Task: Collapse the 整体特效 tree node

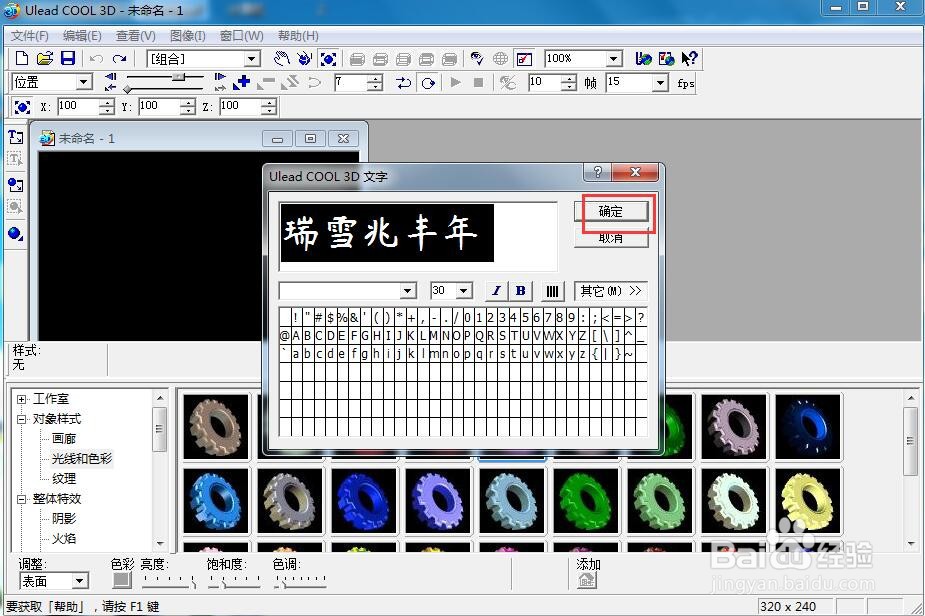Action: tap(21, 499)
